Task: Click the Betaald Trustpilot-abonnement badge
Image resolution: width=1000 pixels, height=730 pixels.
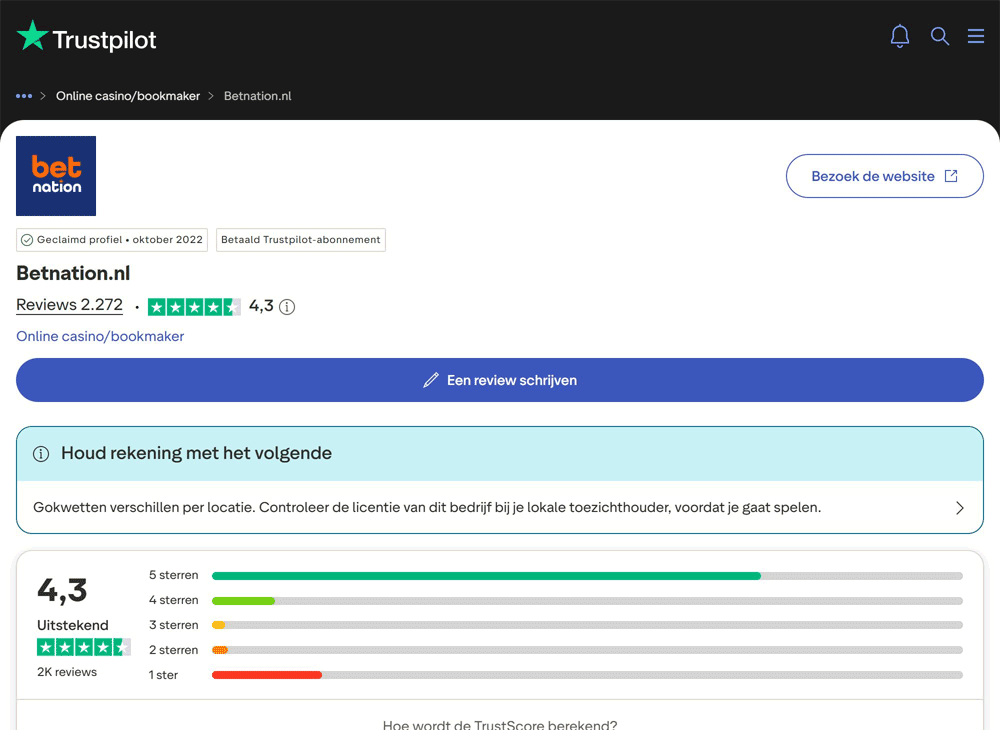Action: (x=300, y=240)
